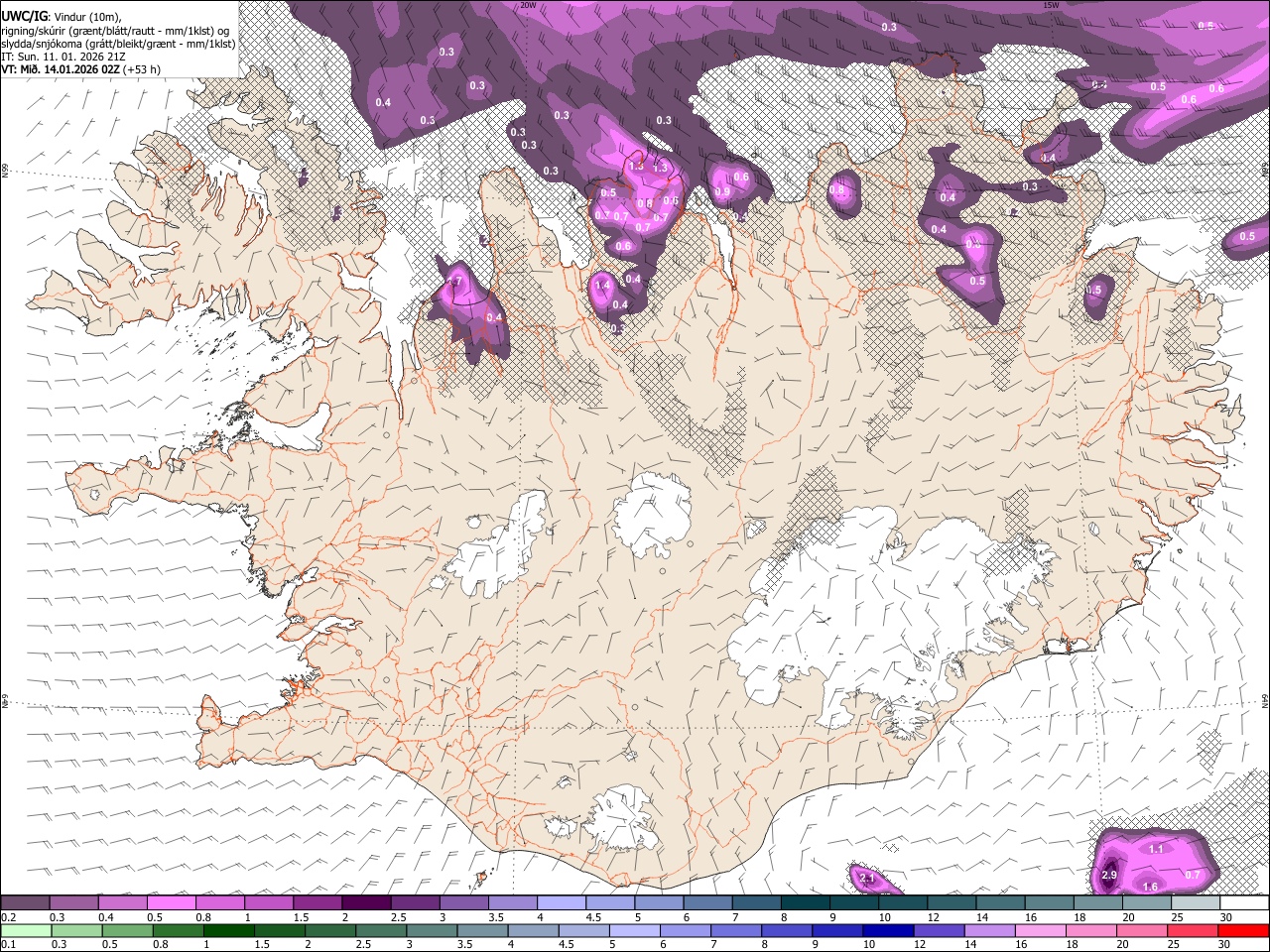The width and height of the screenshot is (1270, 952).
Task: Pick the deep navy blue swatch between 10 and 12
Action: point(888,930)
